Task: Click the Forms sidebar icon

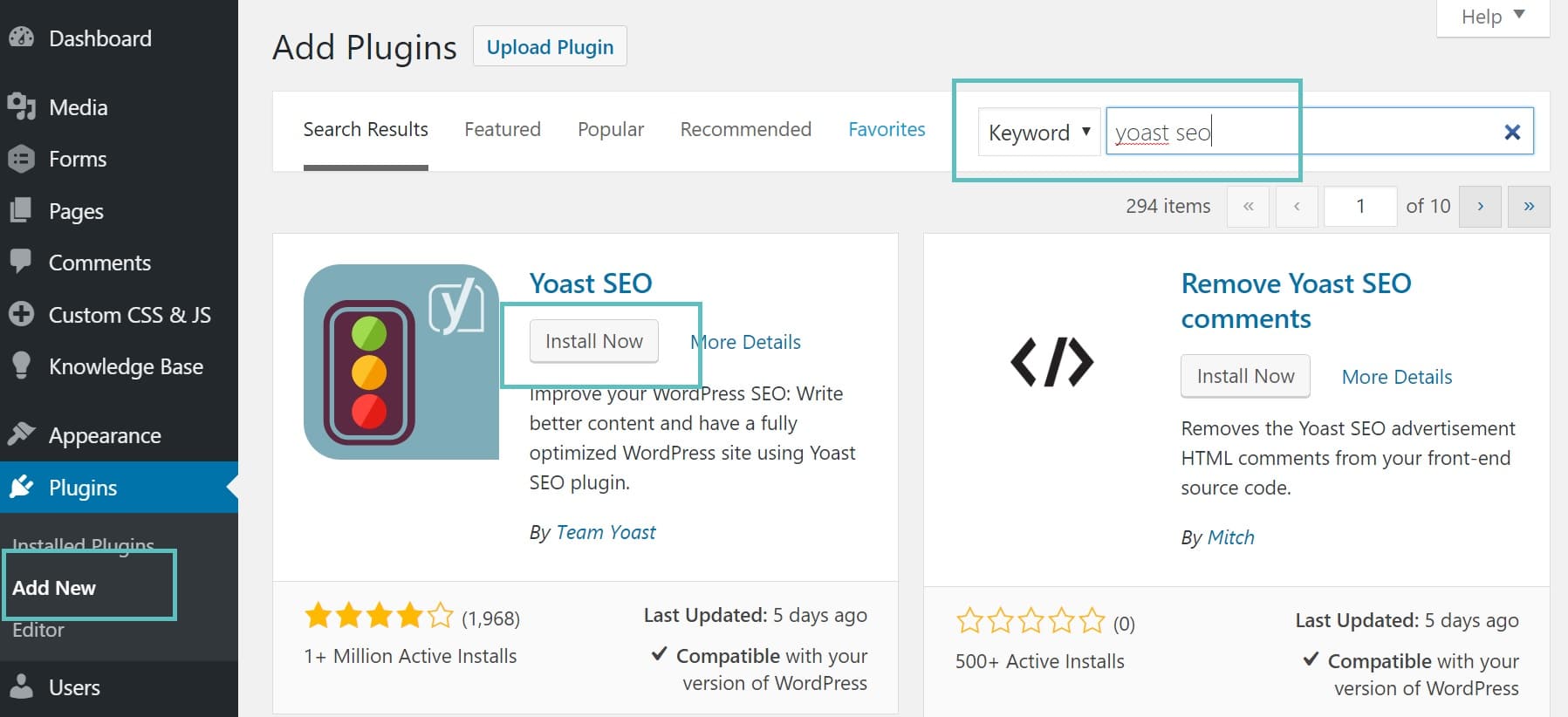Action: [x=21, y=159]
